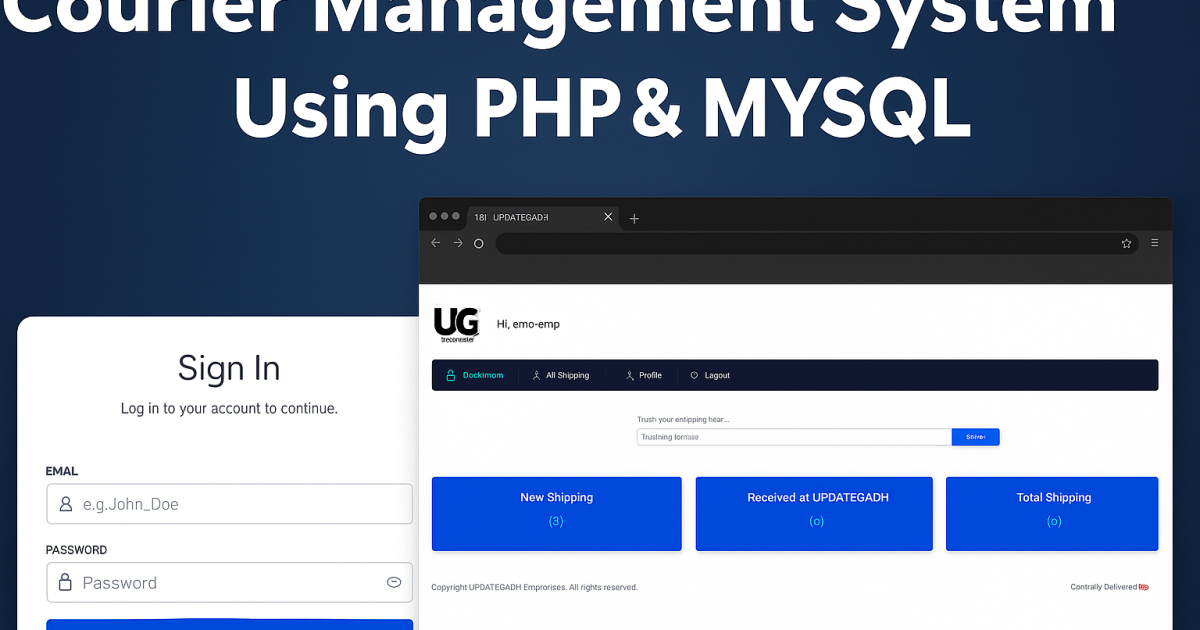Click inside the tracking number search field
Viewport: 1200px width, 630px height.
(790, 436)
